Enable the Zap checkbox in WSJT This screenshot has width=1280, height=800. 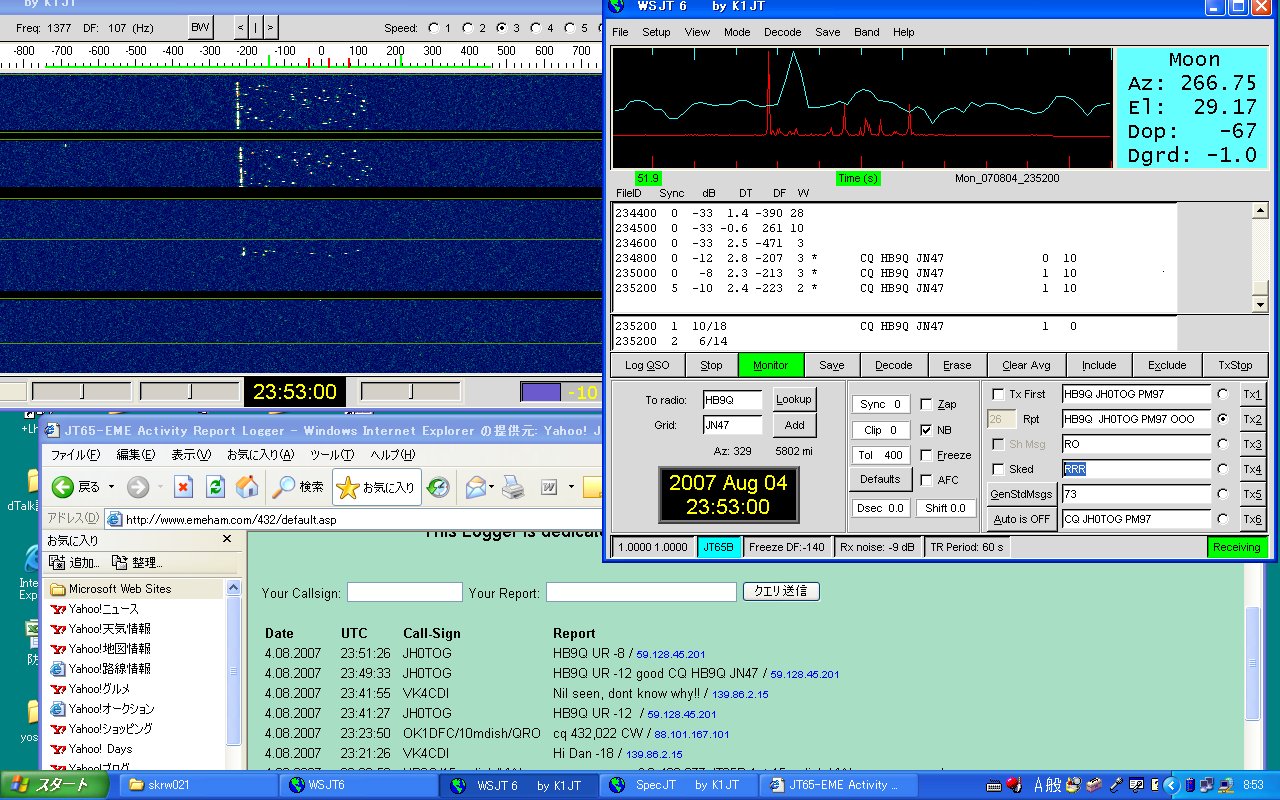click(927, 404)
